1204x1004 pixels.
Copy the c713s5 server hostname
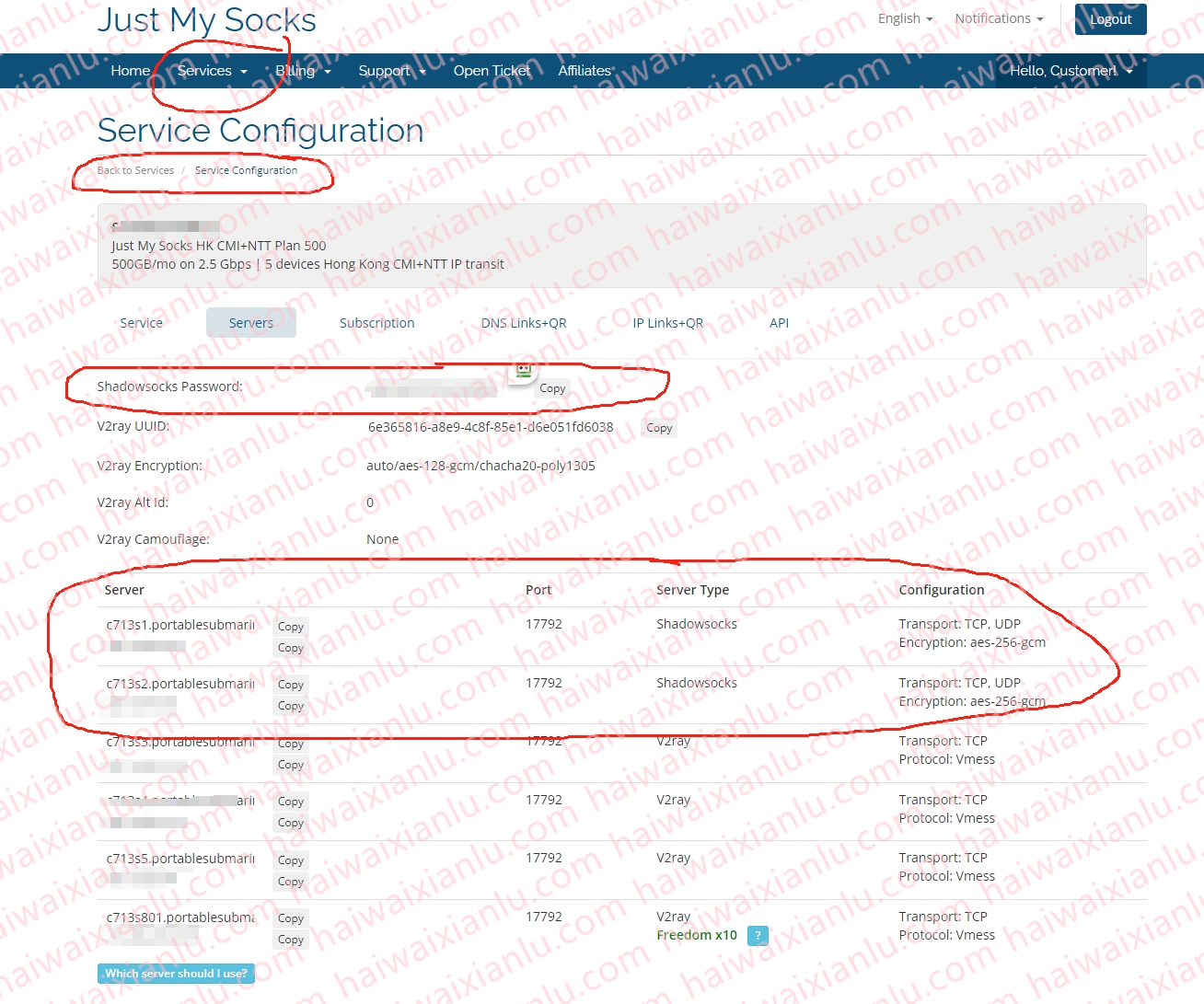[x=290, y=860]
